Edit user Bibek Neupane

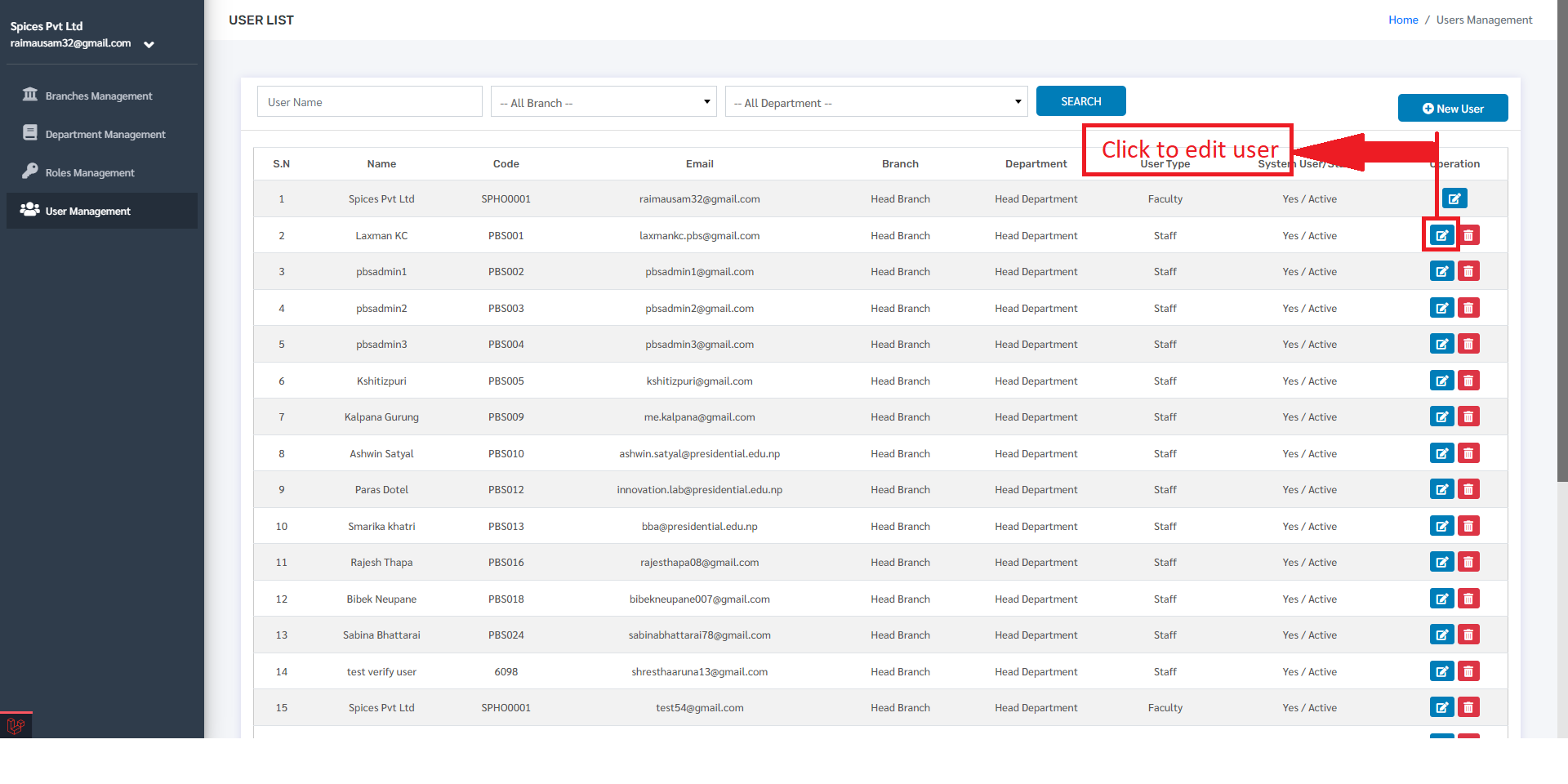click(1442, 599)
